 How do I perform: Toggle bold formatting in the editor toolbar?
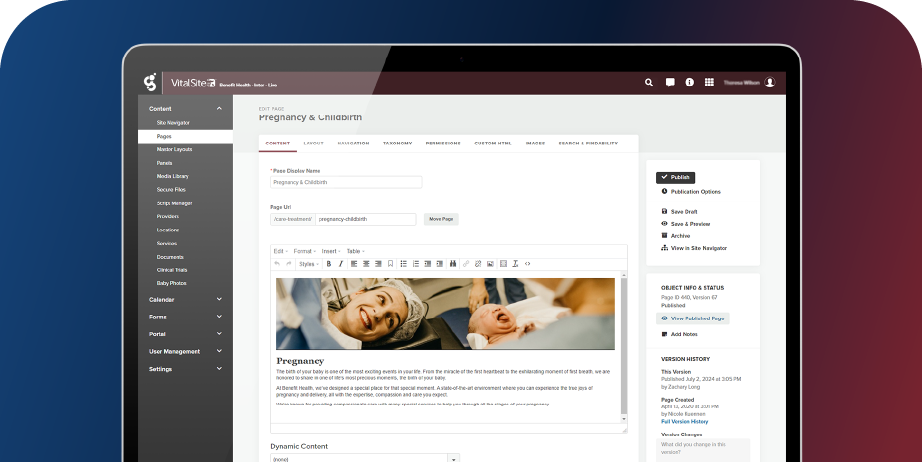coord(328,264)
